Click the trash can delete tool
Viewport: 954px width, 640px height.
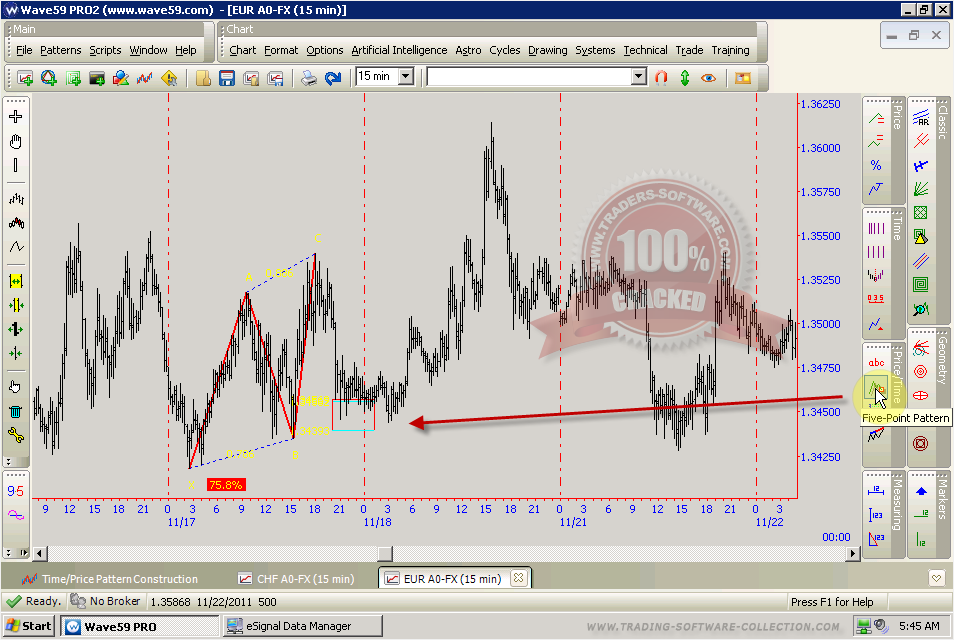click(x=15, y=411)
